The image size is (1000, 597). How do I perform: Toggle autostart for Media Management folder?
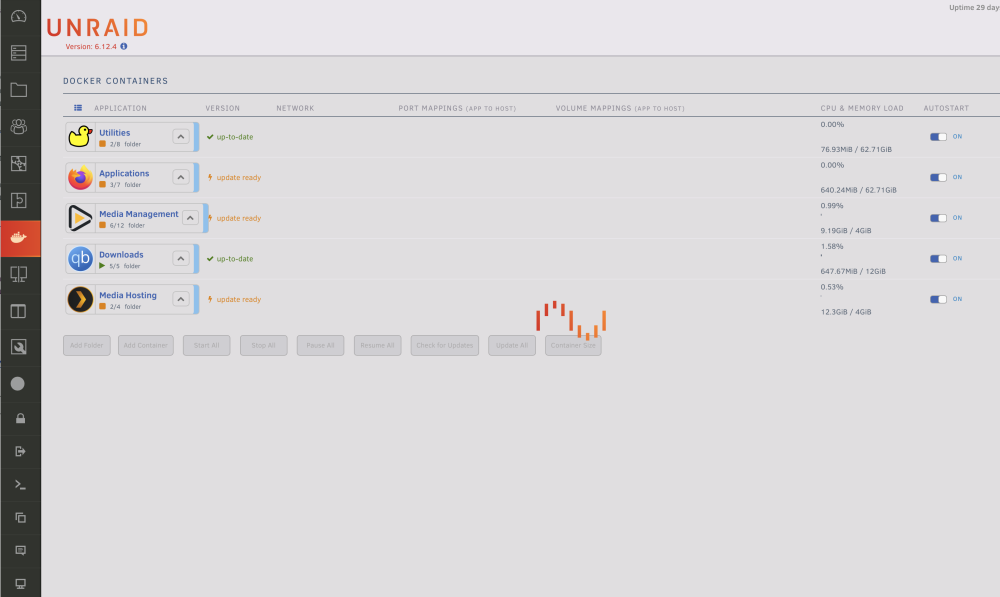tap(938, 218)
